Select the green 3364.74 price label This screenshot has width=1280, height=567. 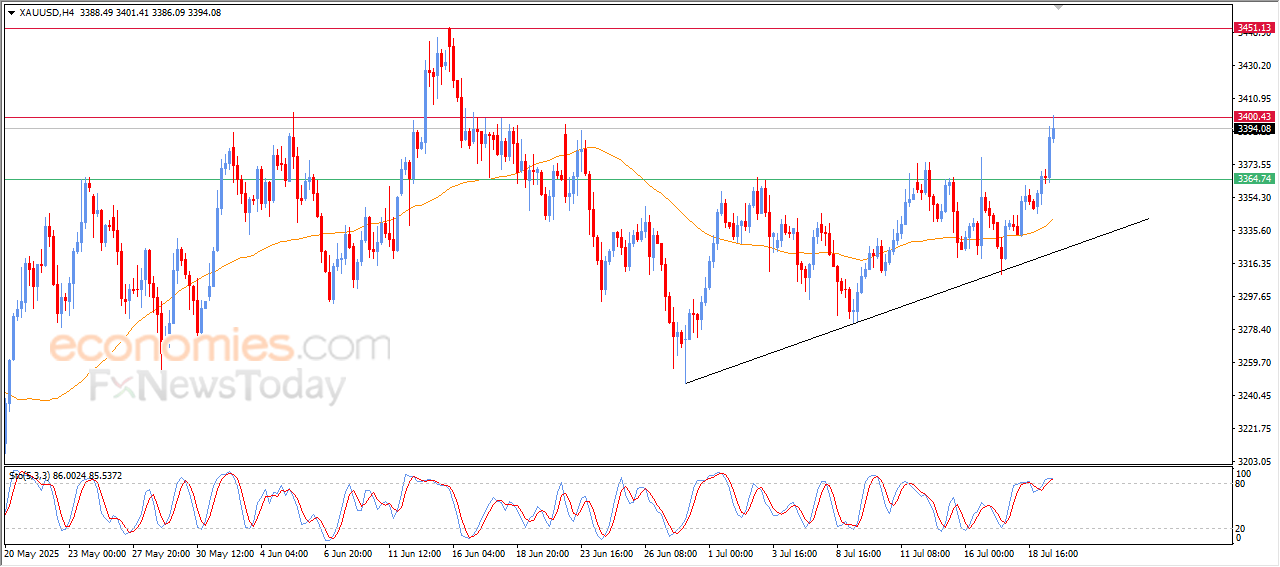(x=1253, y=179)
